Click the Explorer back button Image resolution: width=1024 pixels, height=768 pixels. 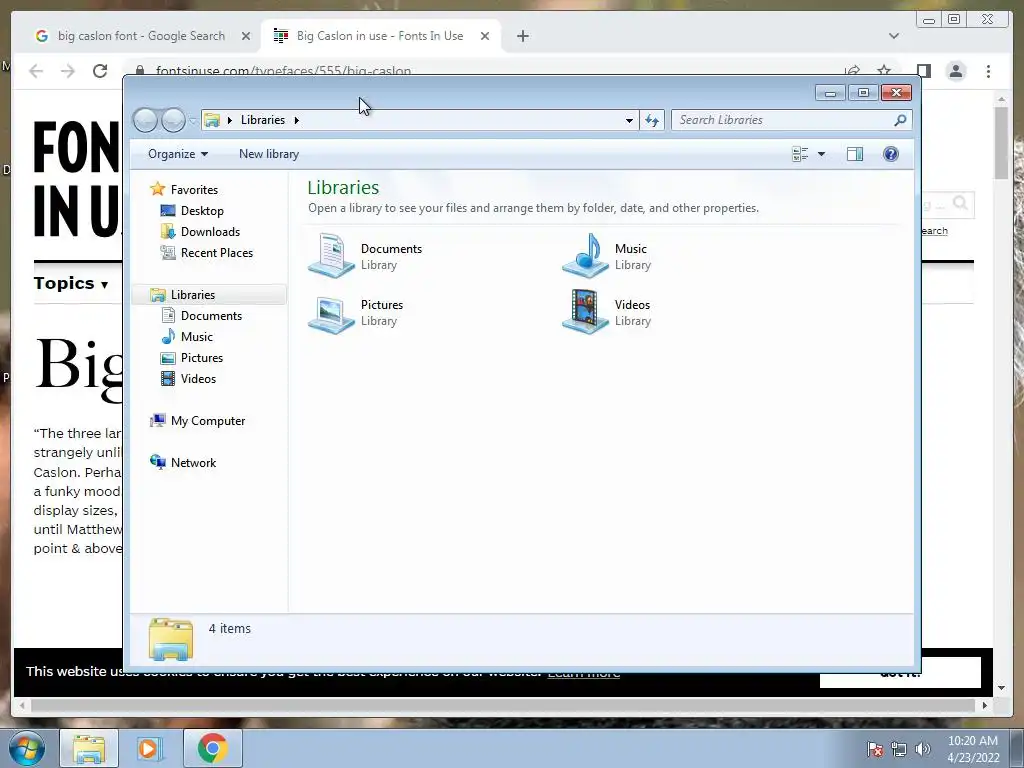tap(145, 120)
